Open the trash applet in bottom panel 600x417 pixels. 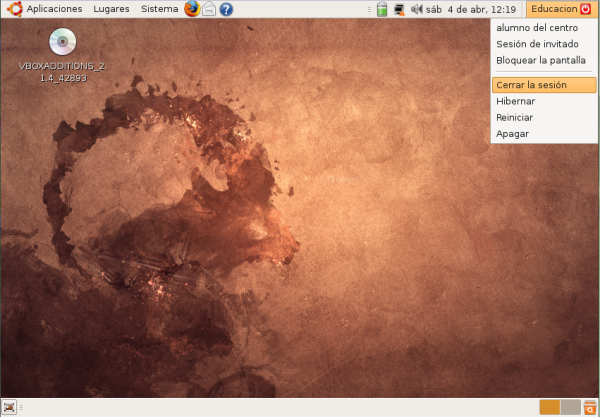(590, 407)
